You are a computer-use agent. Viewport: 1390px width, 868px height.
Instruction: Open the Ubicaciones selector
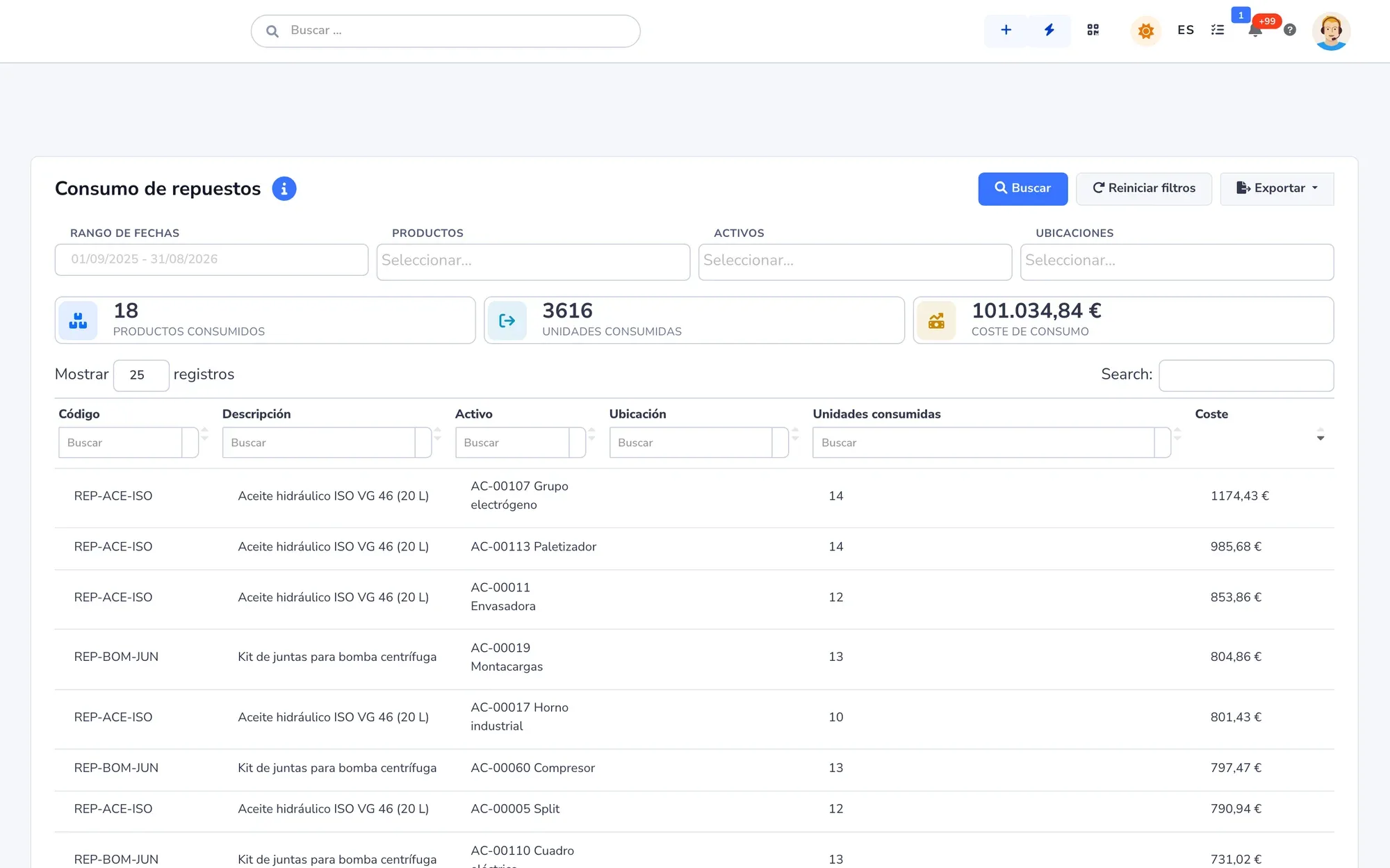pyautogui.click(x=1177, y=261)
